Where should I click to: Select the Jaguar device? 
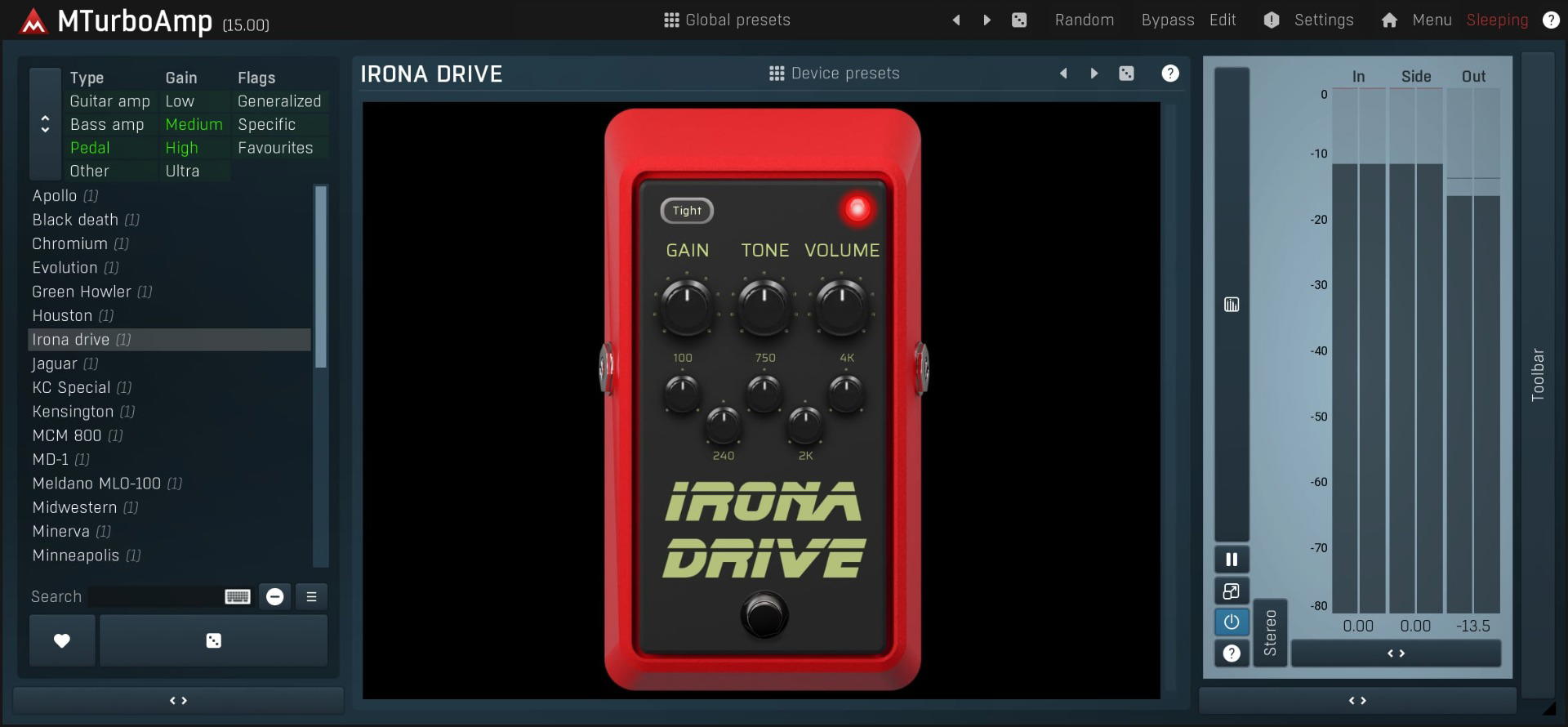click(170, 363)
